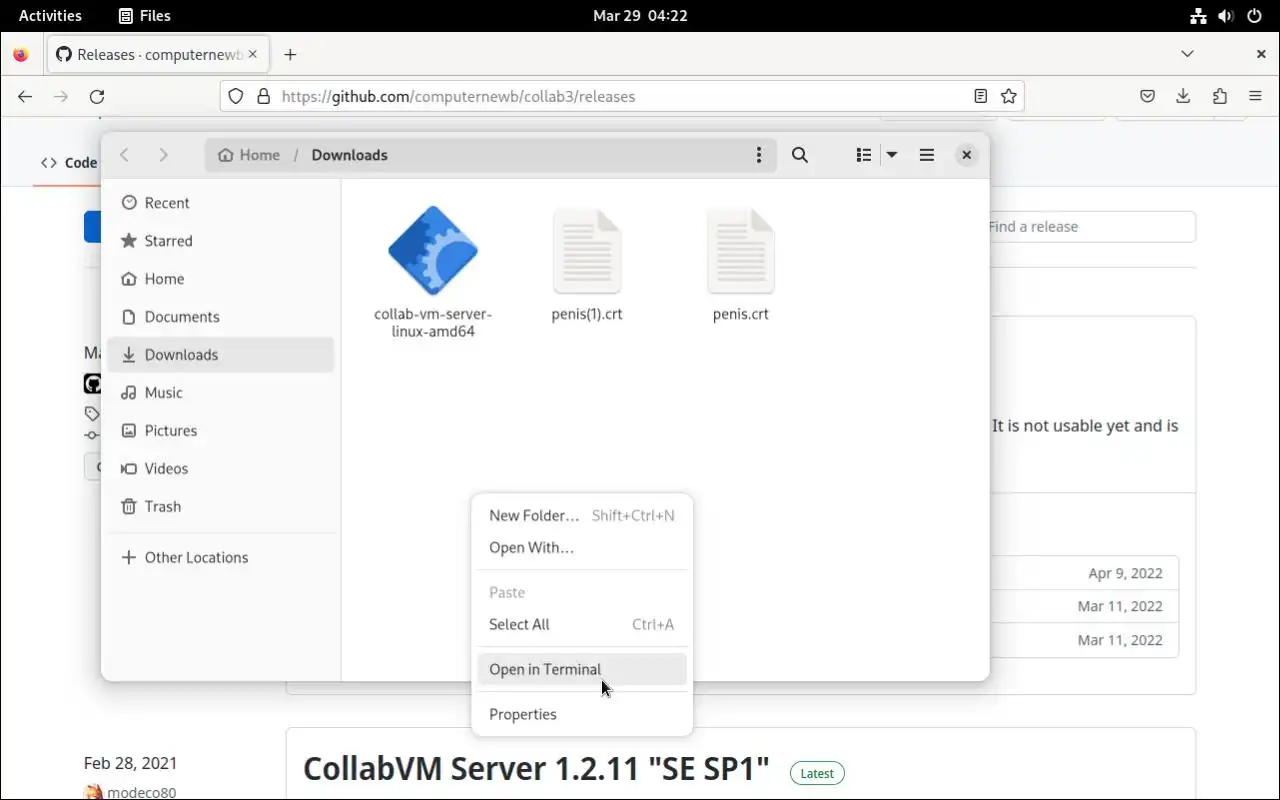Choose Select All from context menu
Viewport: 1280px width, 800px height.
582,625
